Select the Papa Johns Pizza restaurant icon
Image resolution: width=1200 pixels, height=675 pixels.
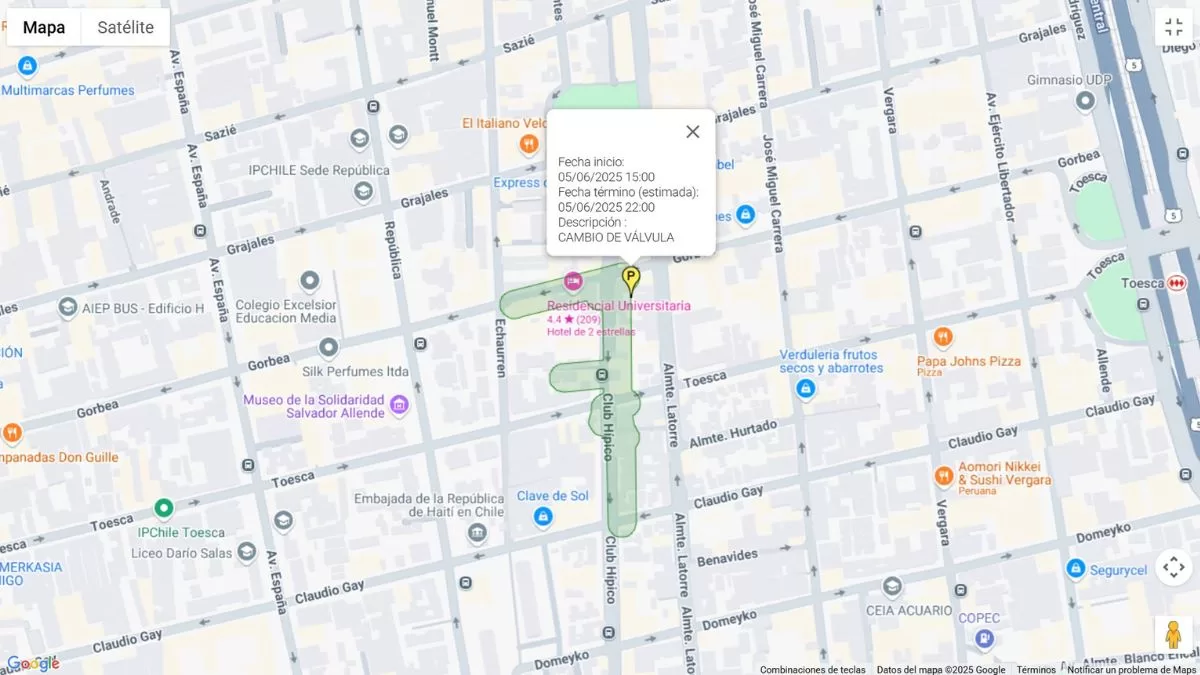[x=942, y=337]
